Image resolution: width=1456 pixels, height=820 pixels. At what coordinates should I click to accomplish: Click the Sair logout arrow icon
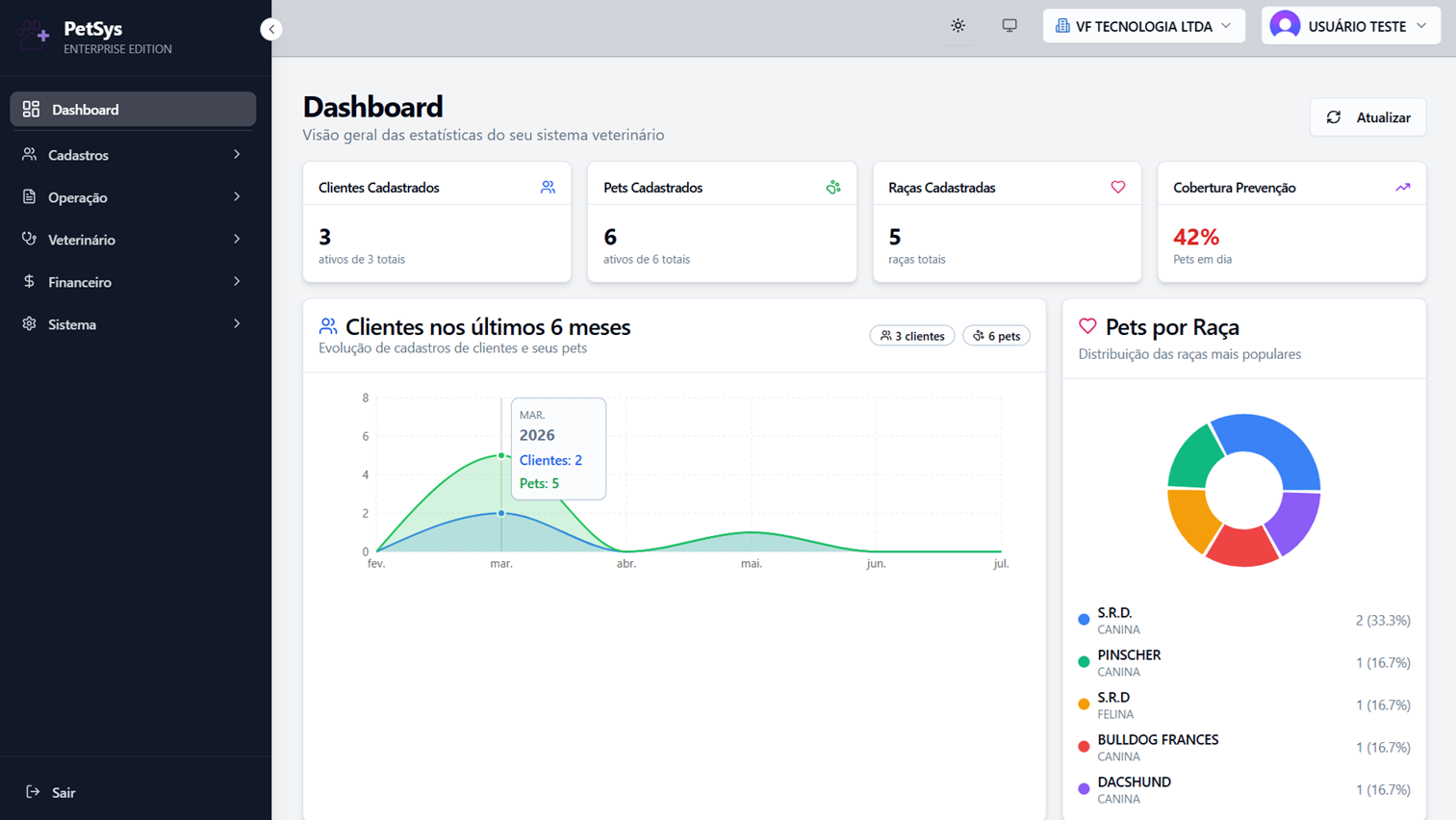click(x=33, y=791)
